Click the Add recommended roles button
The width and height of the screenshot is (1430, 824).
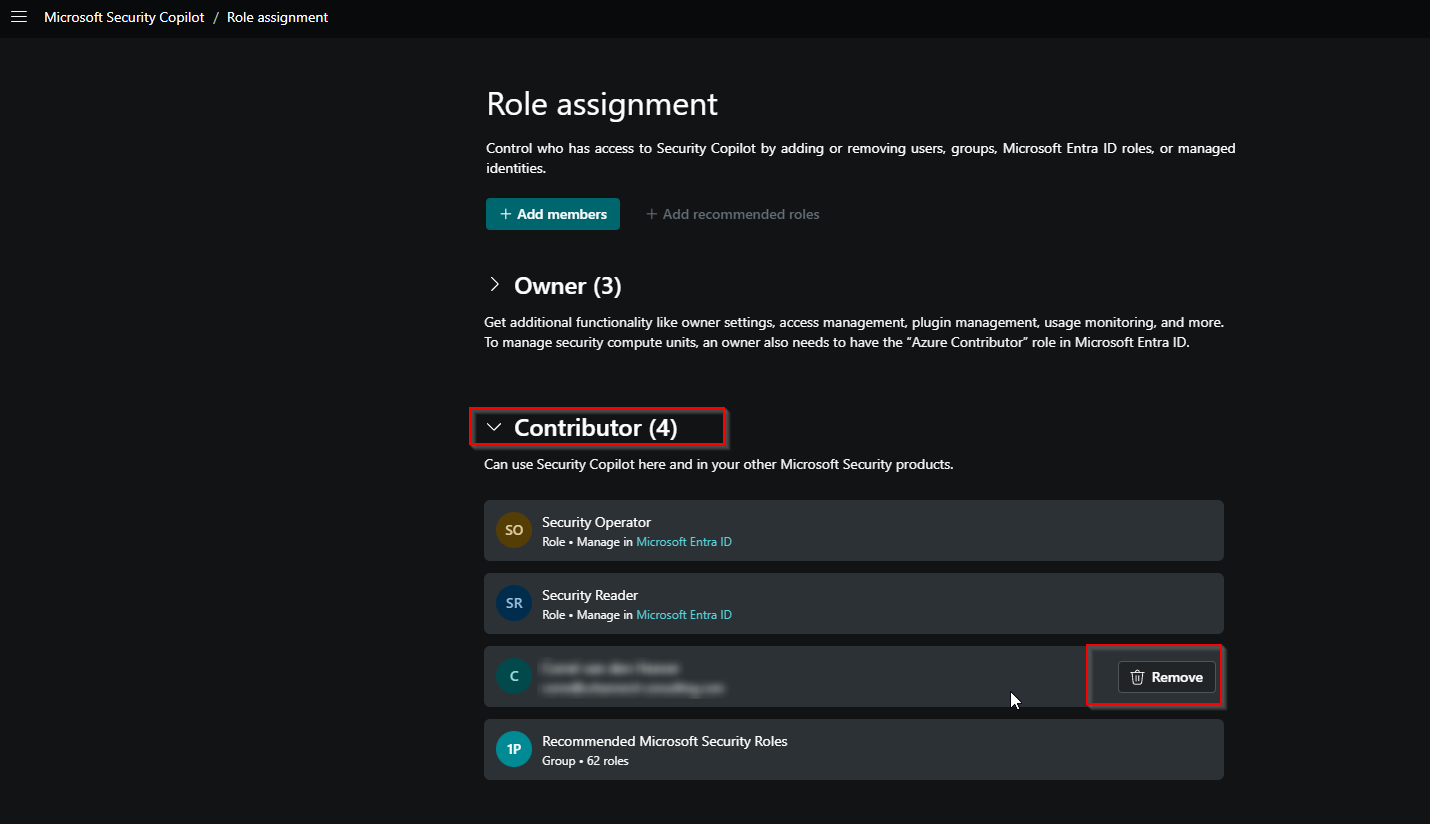pos(732,214)
